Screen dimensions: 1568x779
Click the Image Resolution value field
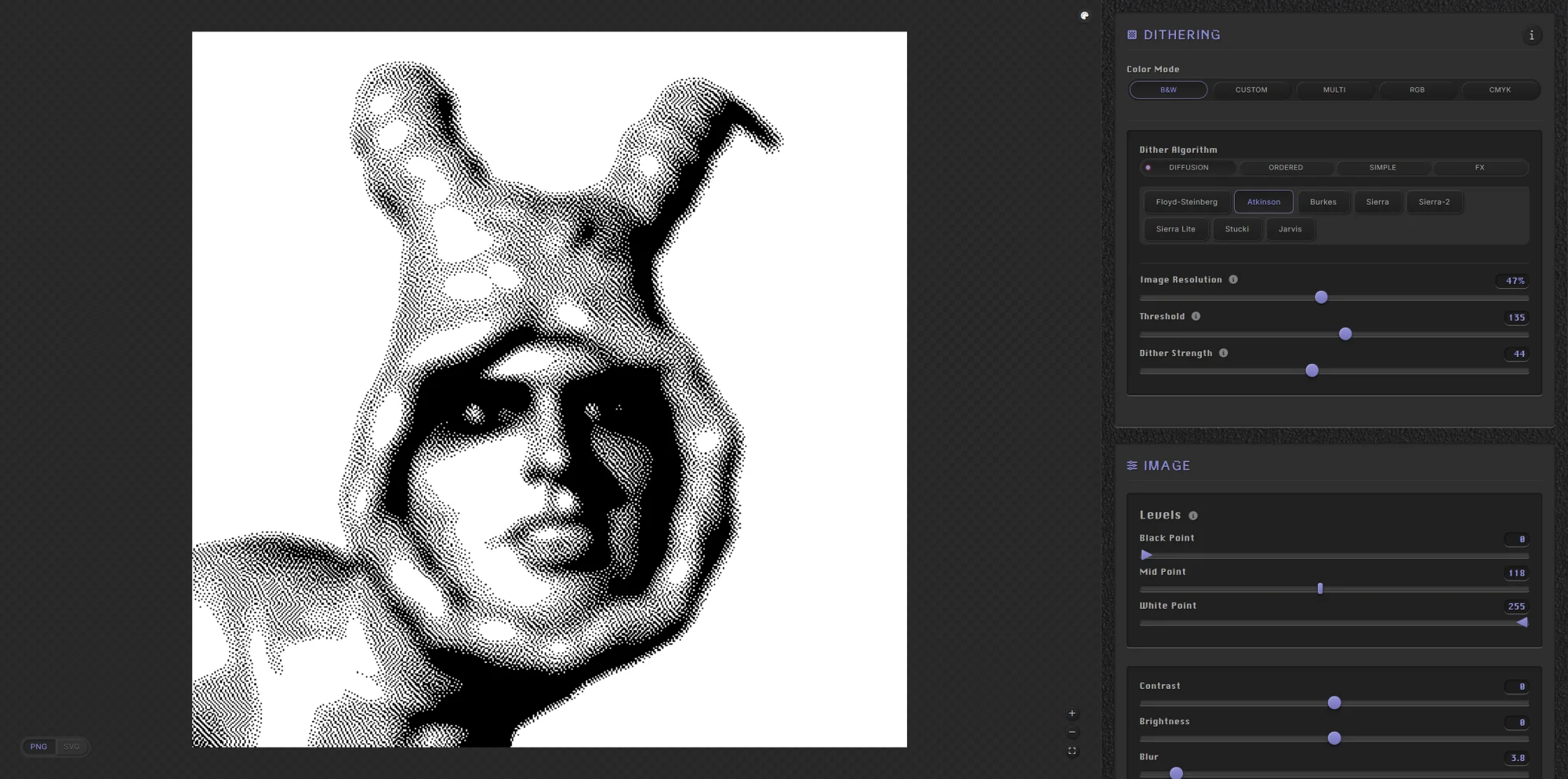click(x=1514, y=281)
